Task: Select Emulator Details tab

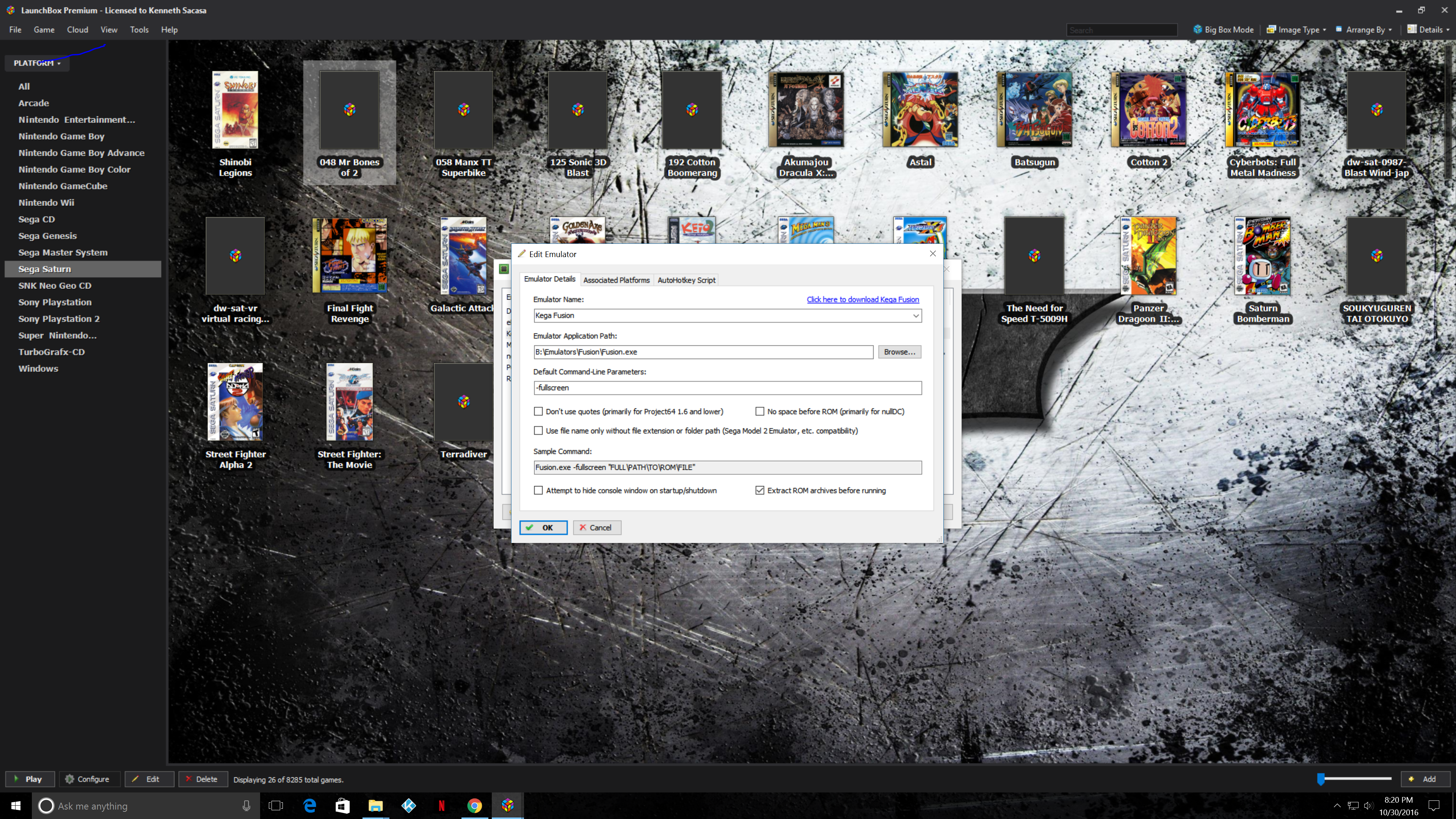Action: [549, 279]
